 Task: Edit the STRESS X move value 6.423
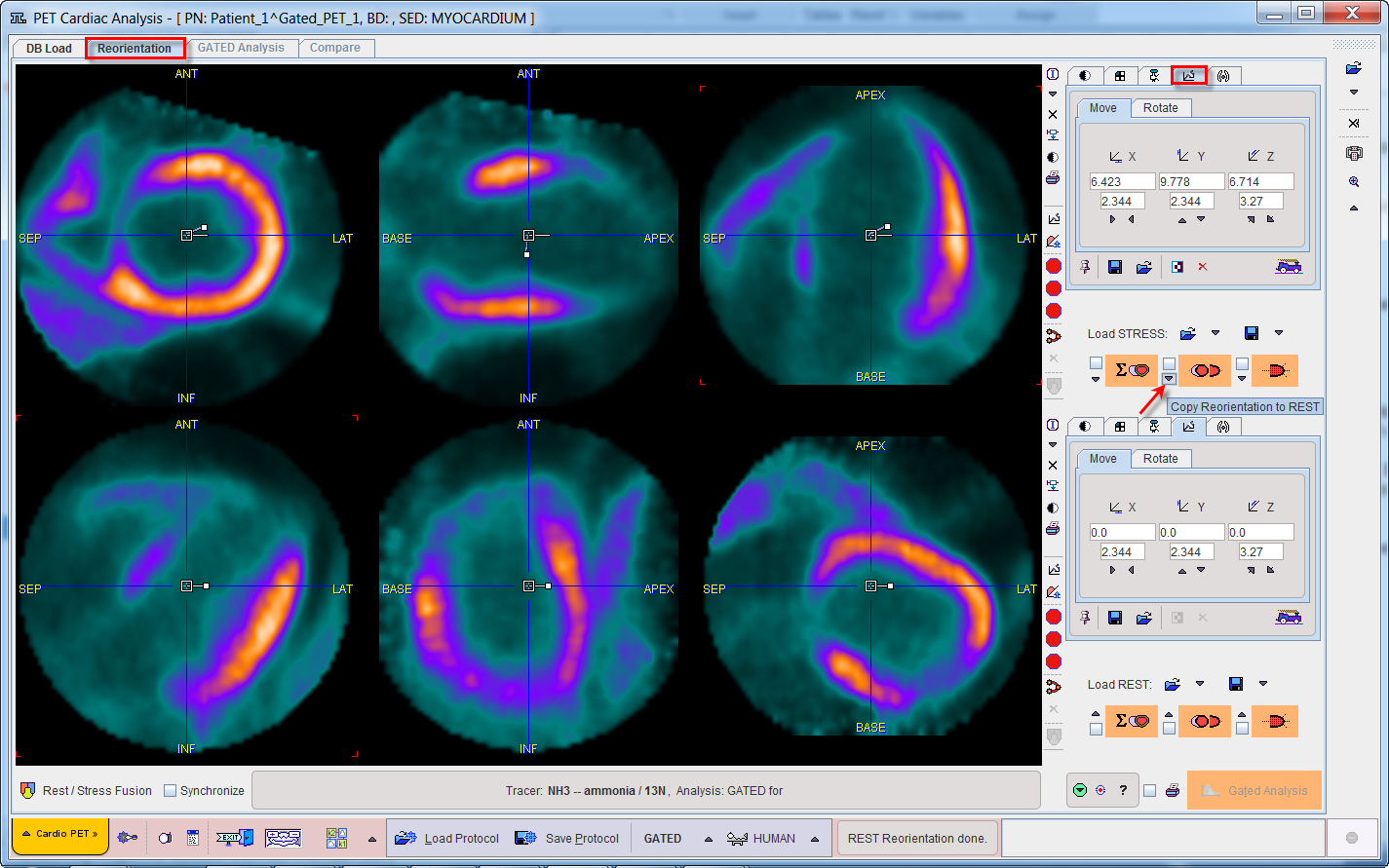[1122, 182]
